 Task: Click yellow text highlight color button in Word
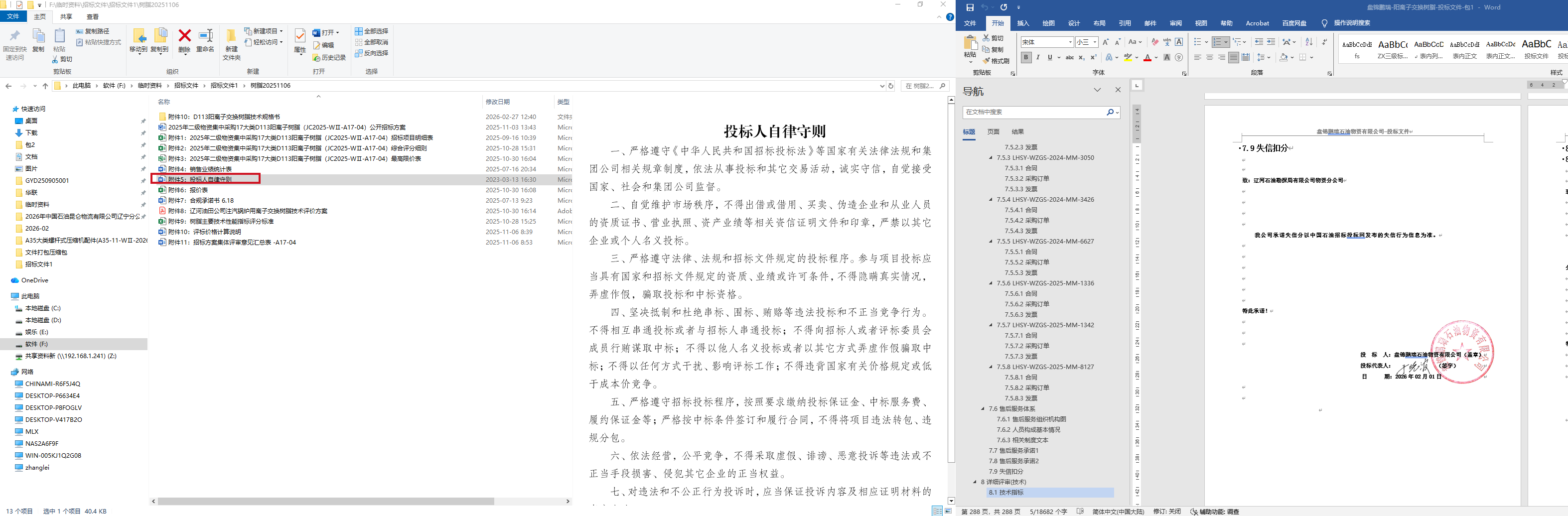1128,57
